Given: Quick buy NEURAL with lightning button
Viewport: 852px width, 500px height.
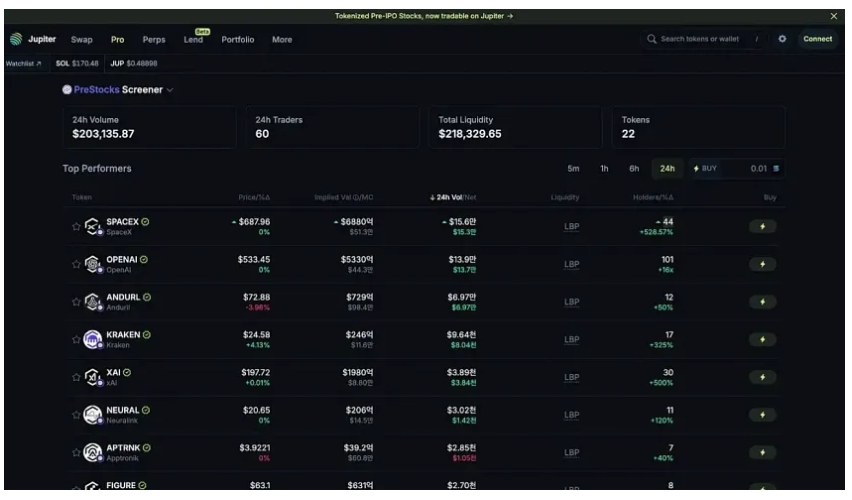Looking at the screenshot, I should tap(762, 415).
